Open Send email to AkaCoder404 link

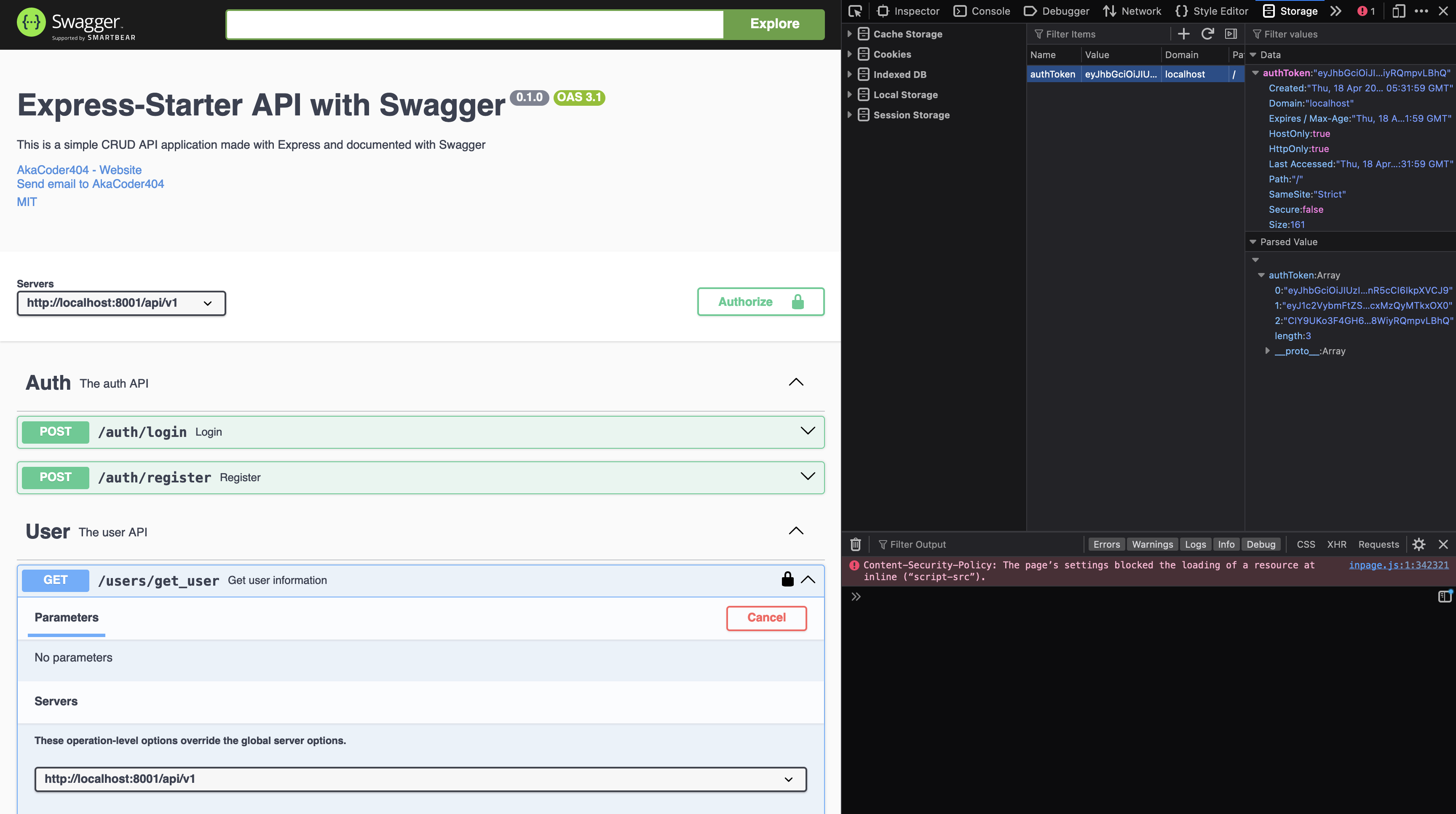(x=91, y=184)
